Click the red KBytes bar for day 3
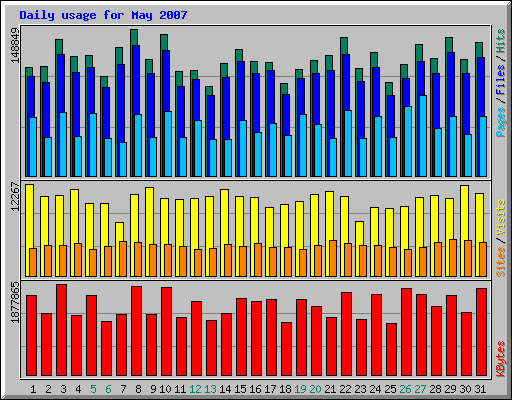This screenshot has width=512, height=400. (62, 330)
